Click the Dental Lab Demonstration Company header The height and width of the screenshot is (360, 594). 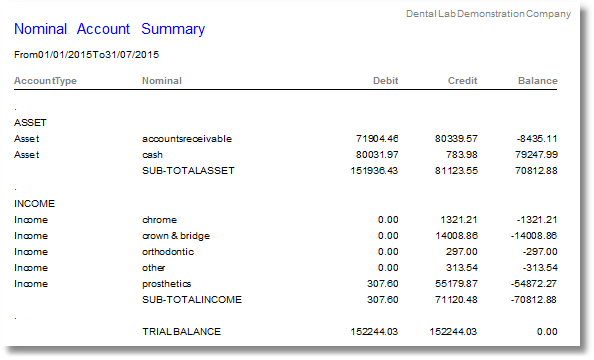(x=488, y=14)
